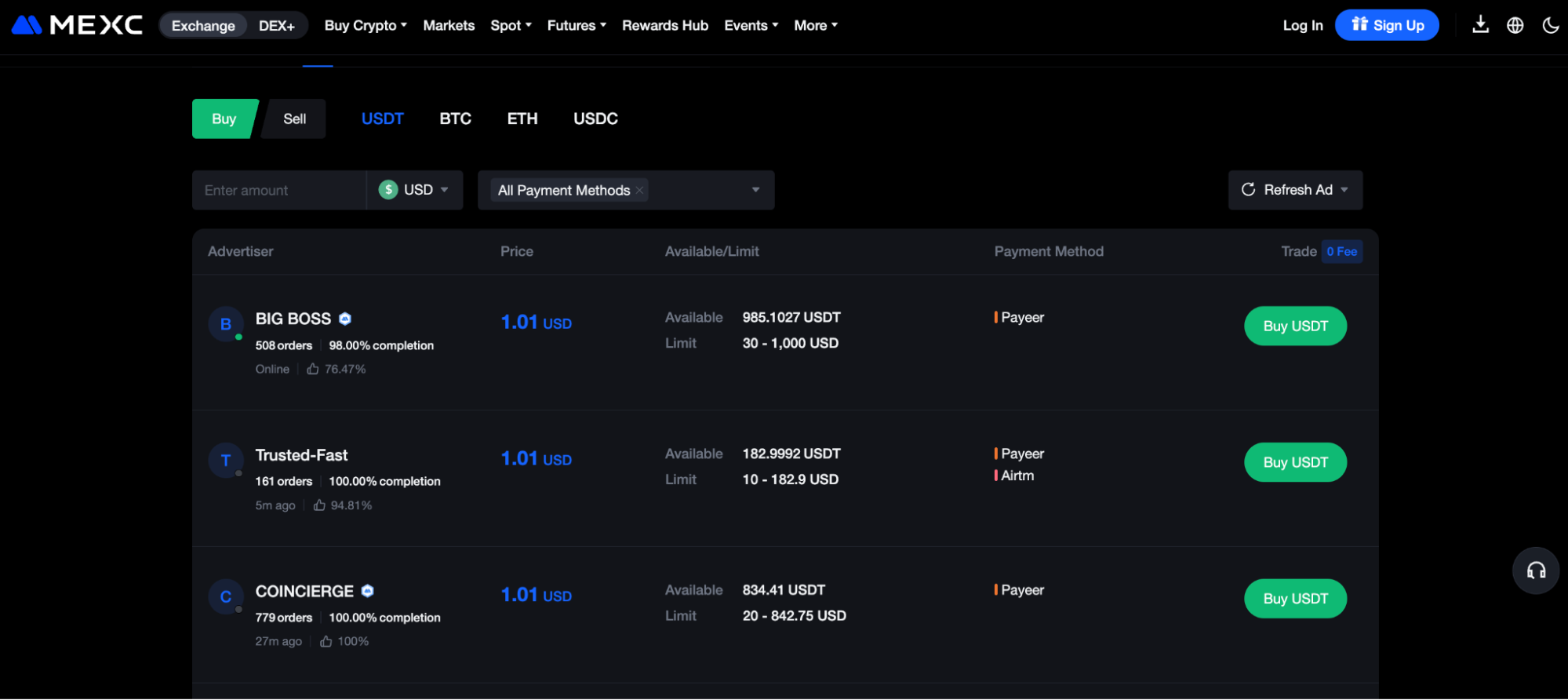Screen dimensions: 1568x700
Task: Switch to DEX+ mode
Action: pyautogui.click(x=277, y=26)
